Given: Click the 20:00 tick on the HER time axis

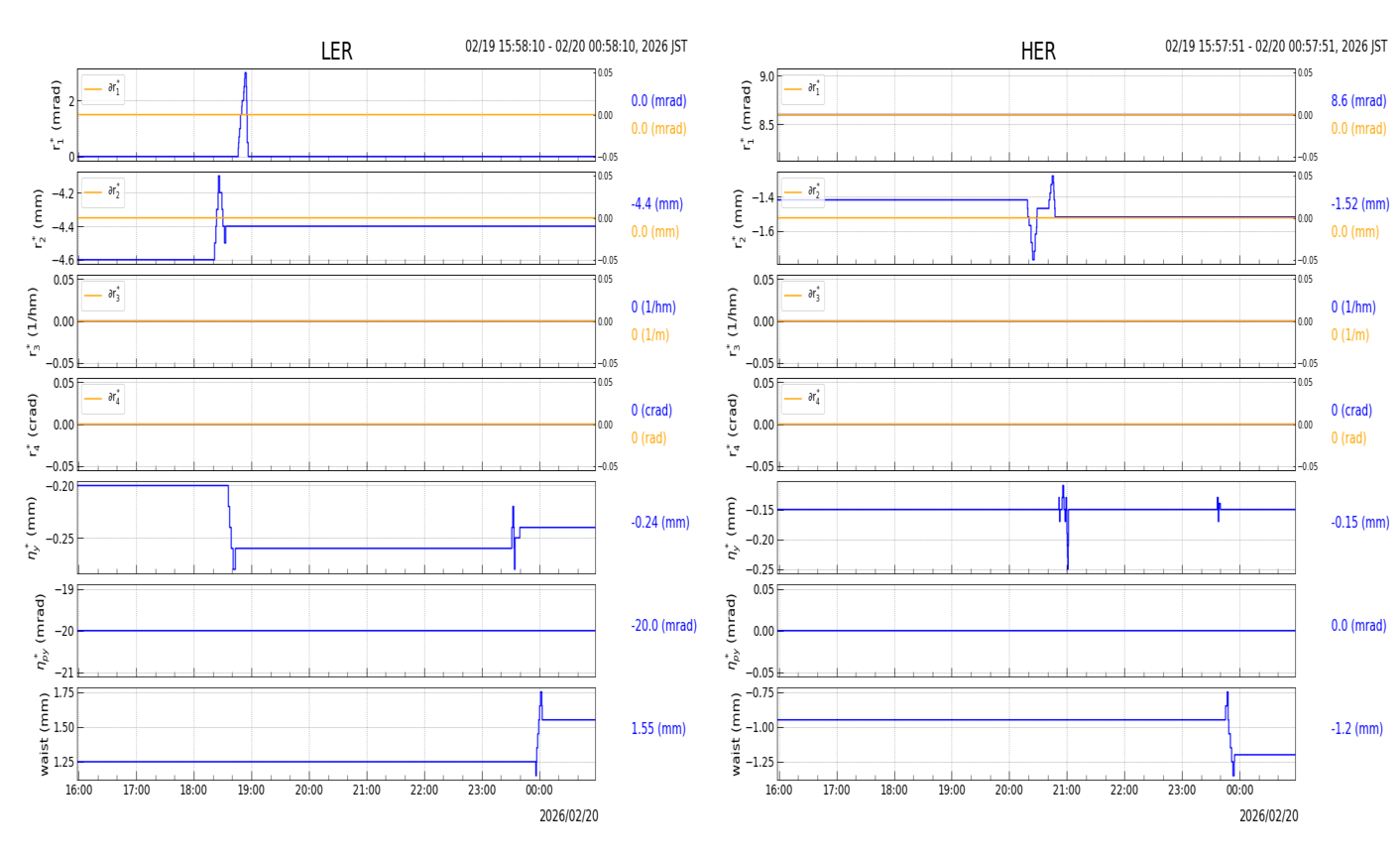Looking at the screenshot, I should point(1009,791).
